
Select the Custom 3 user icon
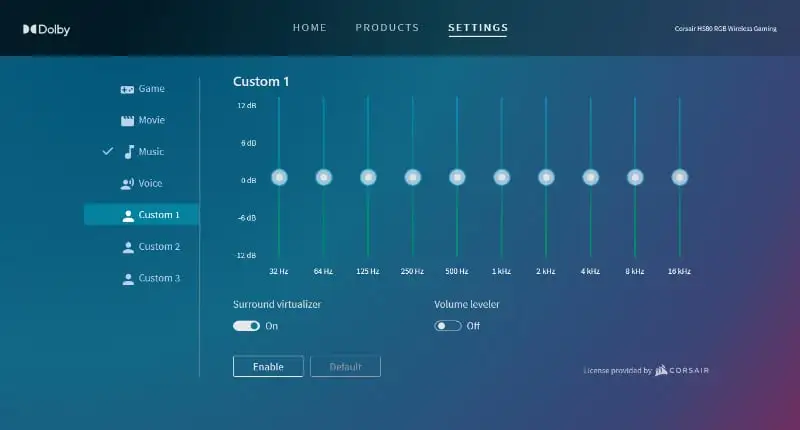(127, 278)
